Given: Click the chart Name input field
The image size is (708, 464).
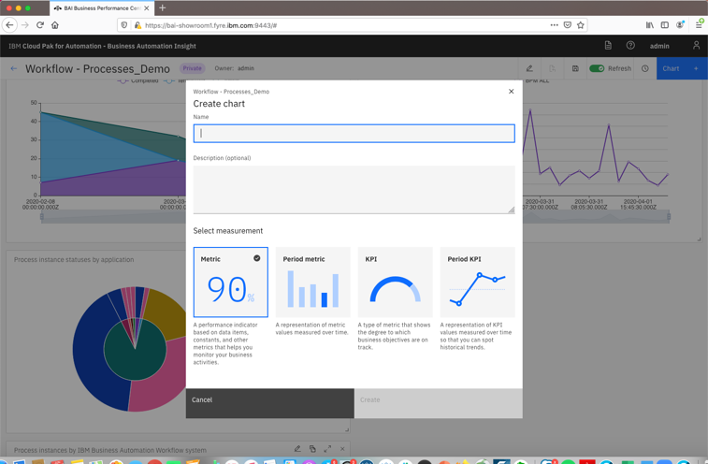Looking at the screenshot, I should point(354,134).
